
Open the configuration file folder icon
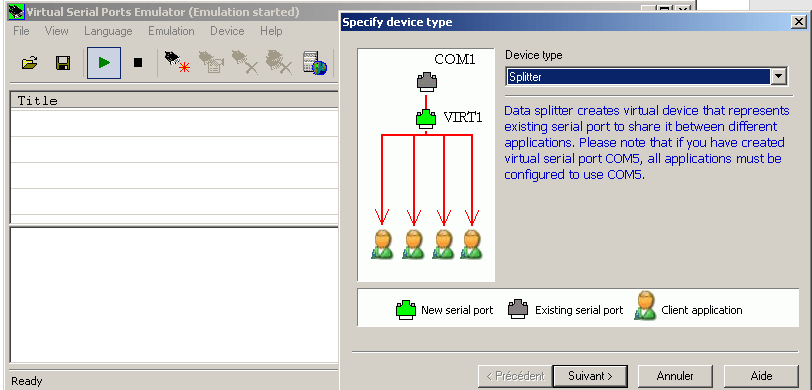coord(30,63)
